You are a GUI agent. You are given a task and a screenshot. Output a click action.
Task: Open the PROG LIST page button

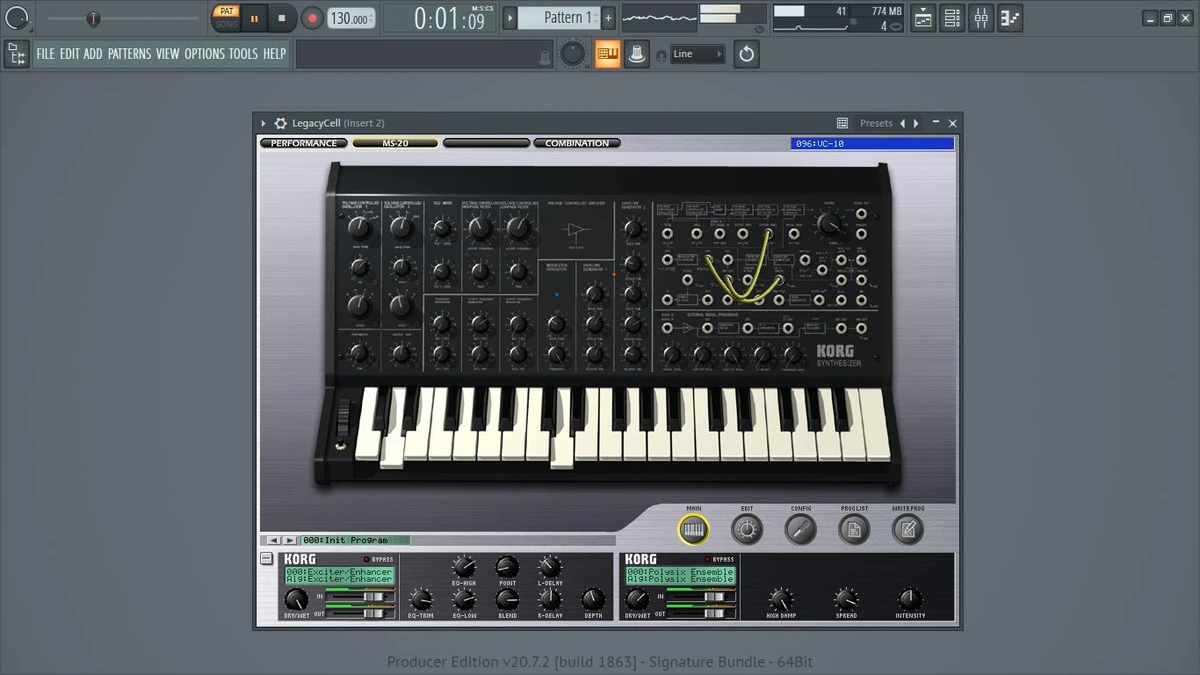[854, 529]
